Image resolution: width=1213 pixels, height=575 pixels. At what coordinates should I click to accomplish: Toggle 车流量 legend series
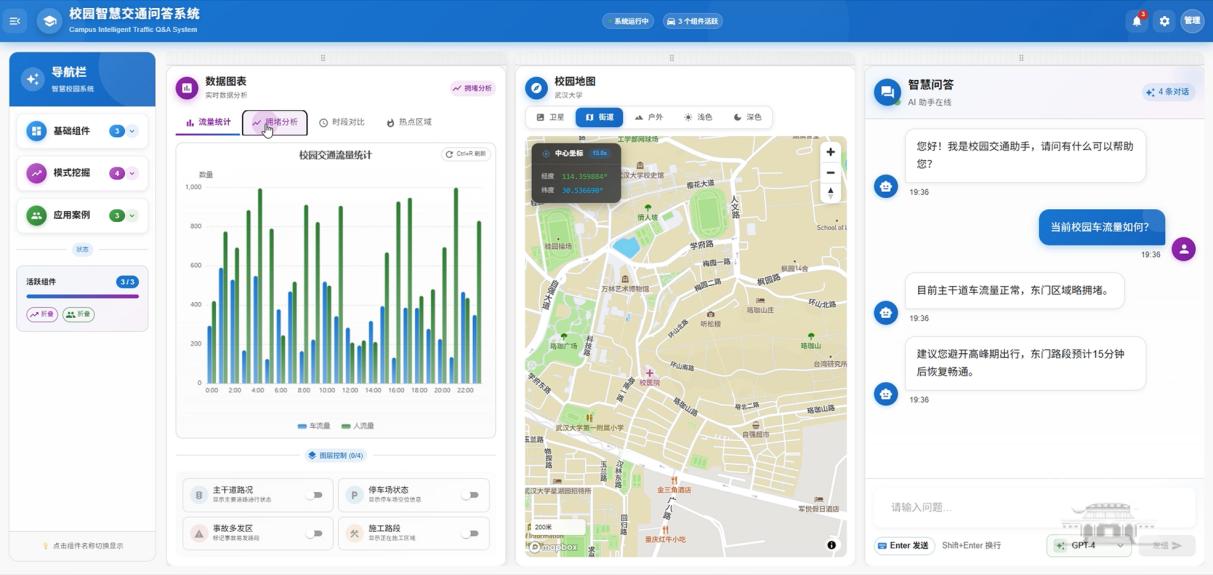(314, 426)
